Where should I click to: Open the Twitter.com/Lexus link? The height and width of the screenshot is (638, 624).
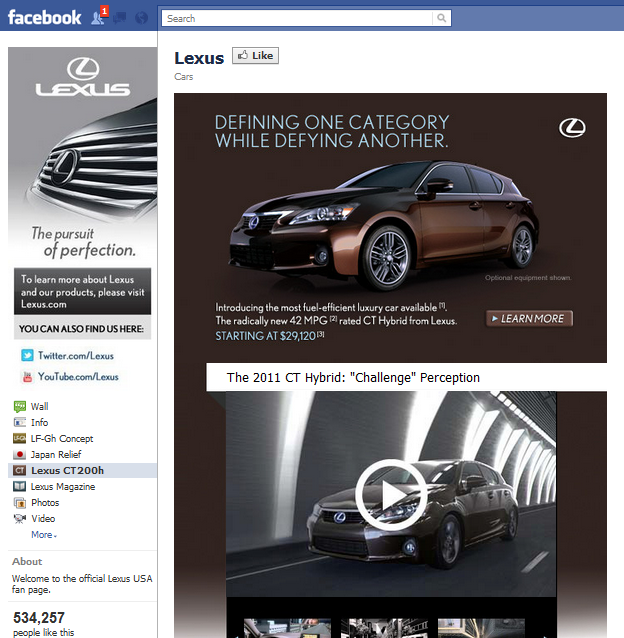pyautogui.click(x=76, y=356)
